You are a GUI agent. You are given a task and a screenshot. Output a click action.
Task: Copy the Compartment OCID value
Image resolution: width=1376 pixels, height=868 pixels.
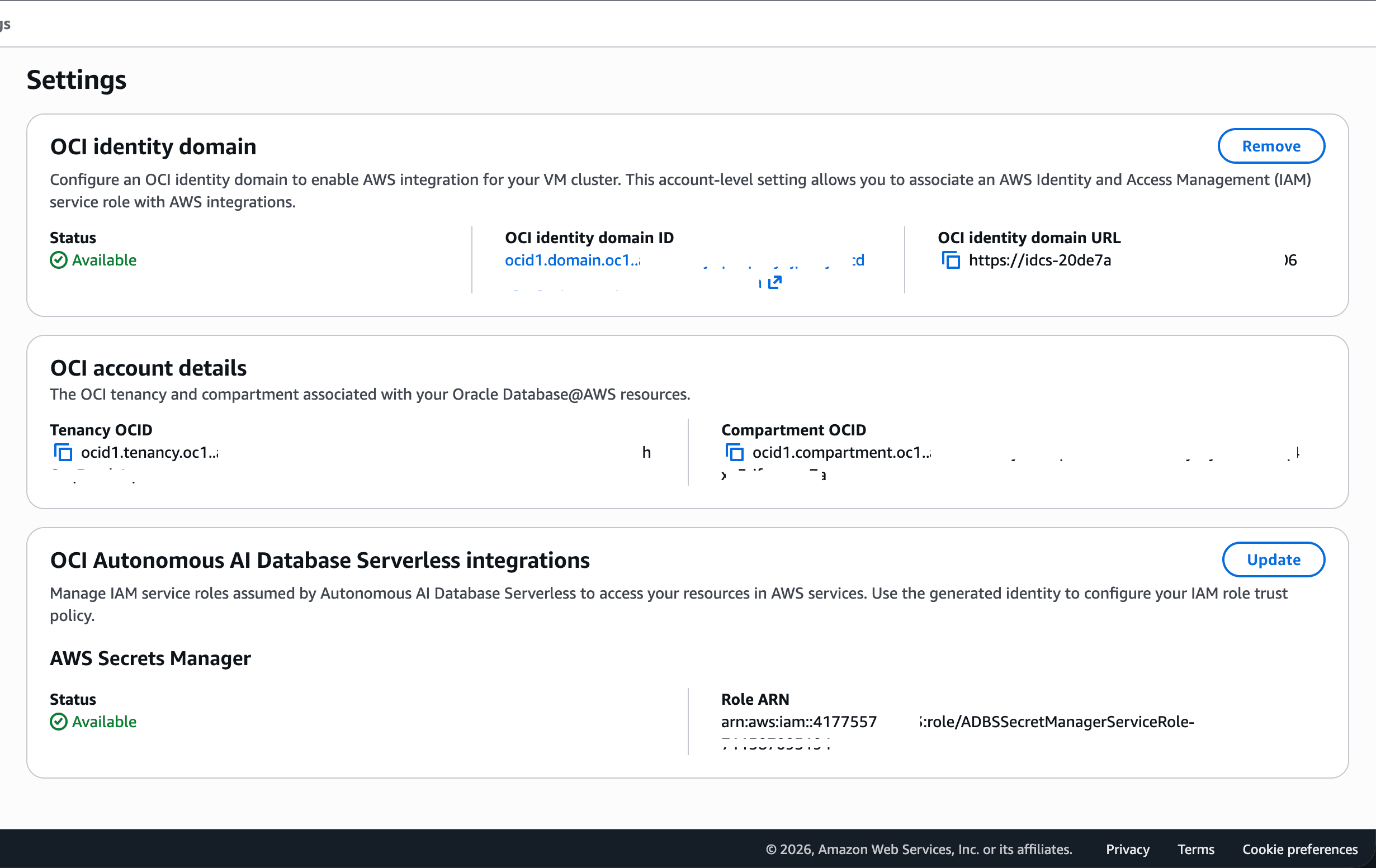[x=734, y=452]
